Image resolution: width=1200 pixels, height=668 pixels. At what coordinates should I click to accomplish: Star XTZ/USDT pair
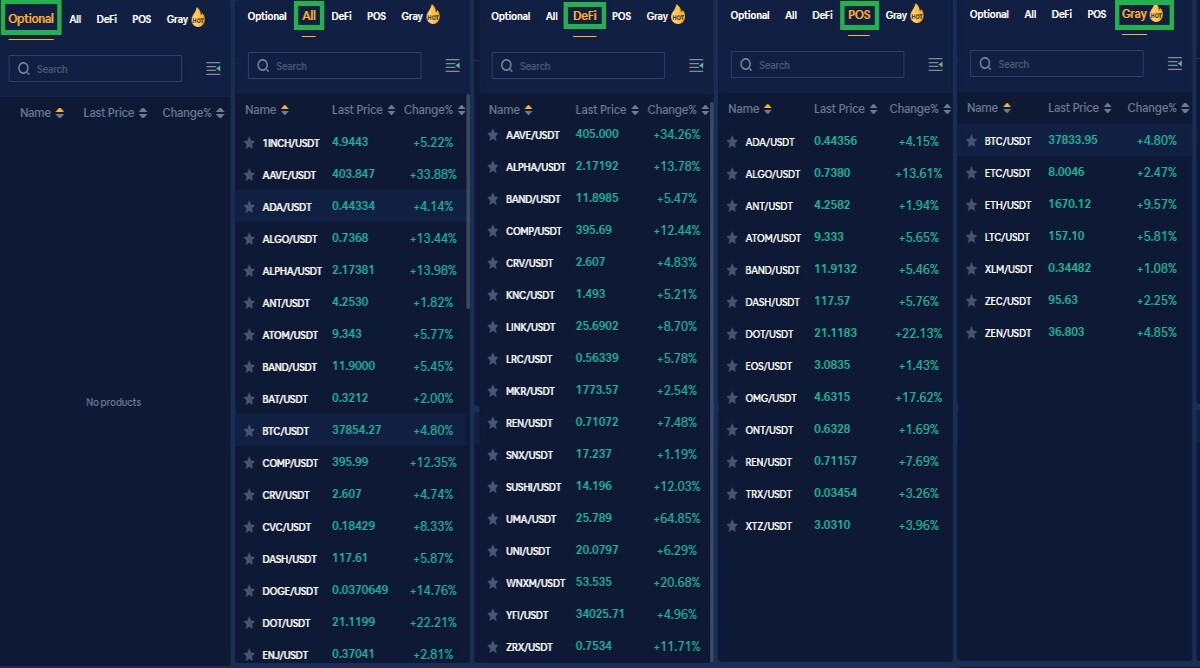click(732, 526)
